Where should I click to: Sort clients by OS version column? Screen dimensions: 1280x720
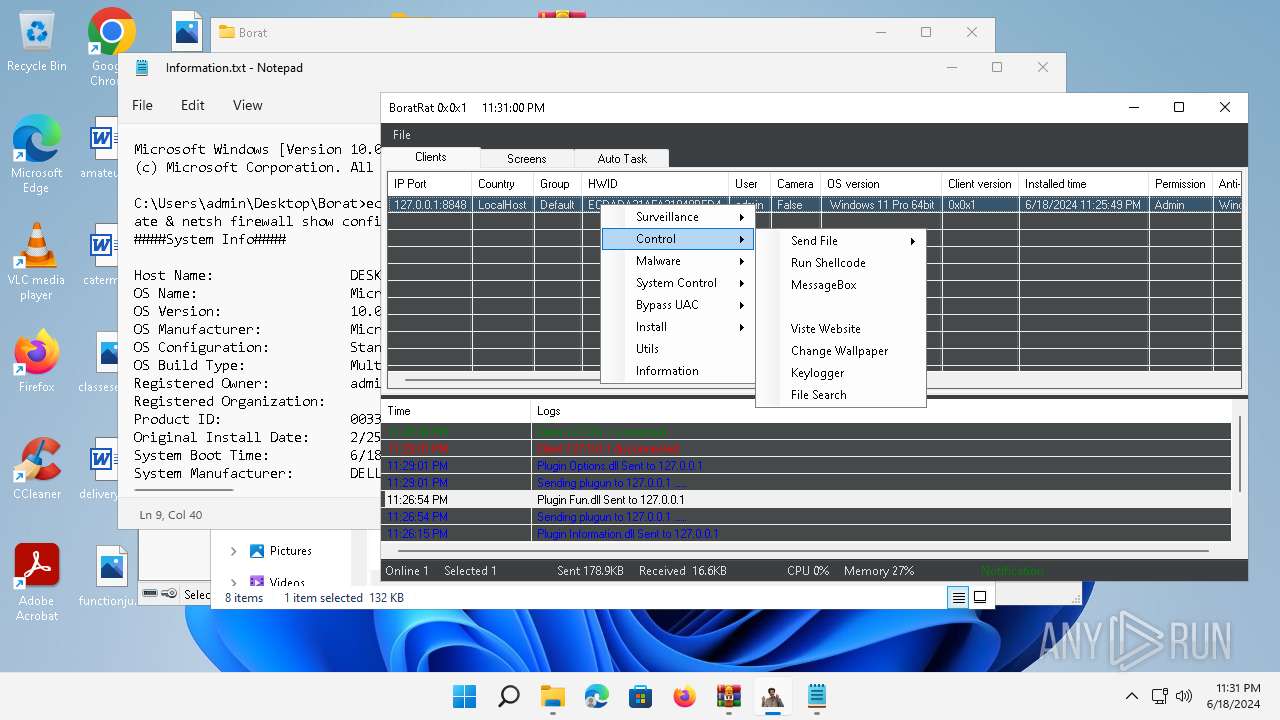coord(882,184)
